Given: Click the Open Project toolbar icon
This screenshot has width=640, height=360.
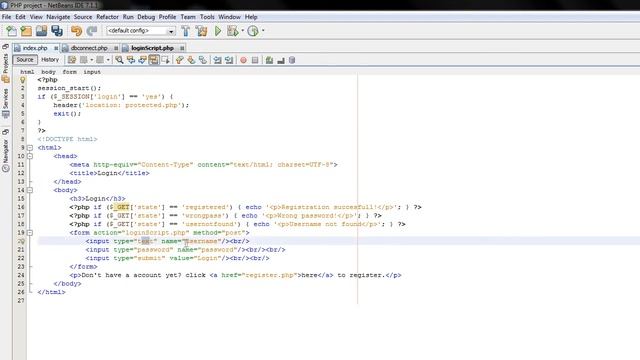Looking at the screenshot, I should 42,31.
